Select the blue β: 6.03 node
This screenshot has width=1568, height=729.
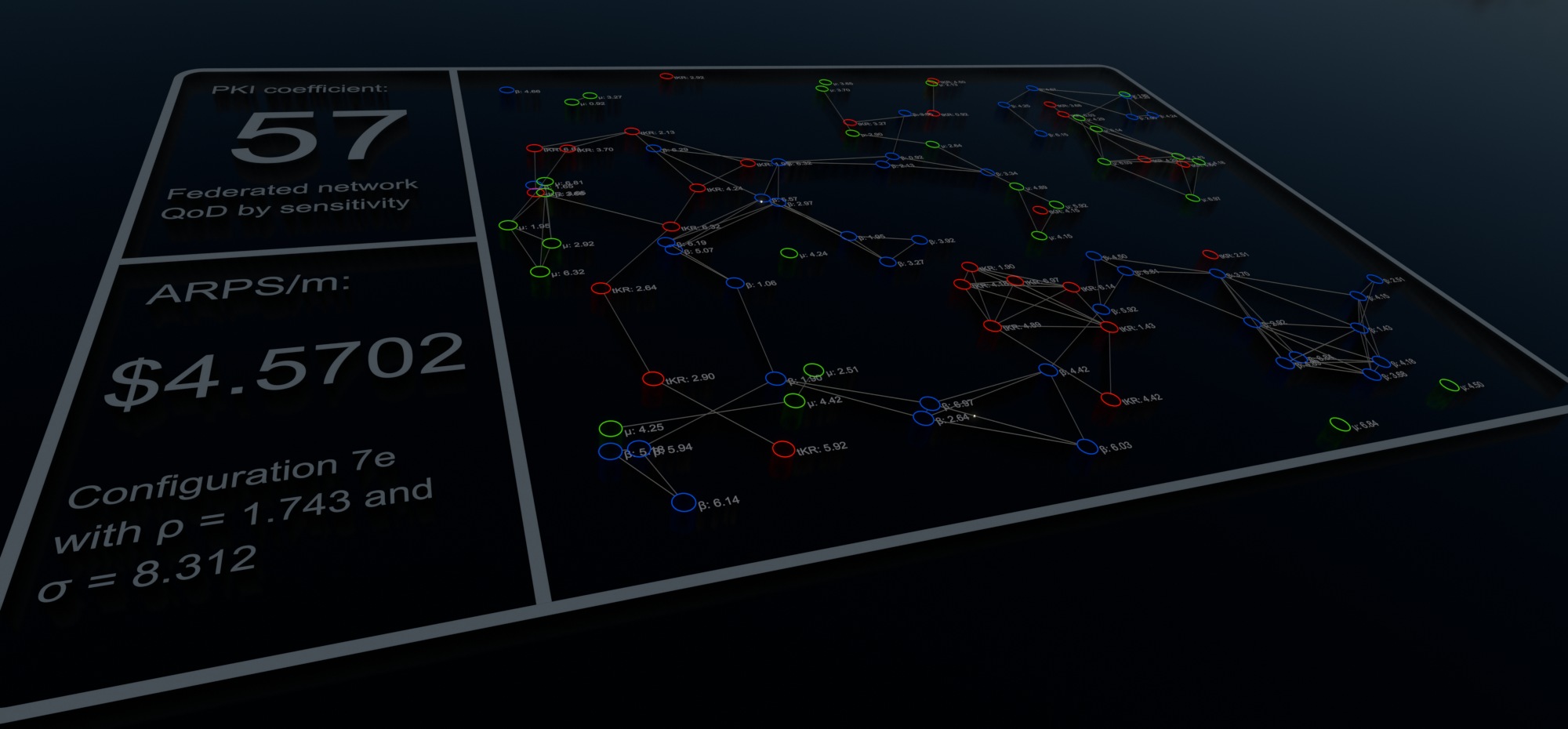pos(1087,447)
